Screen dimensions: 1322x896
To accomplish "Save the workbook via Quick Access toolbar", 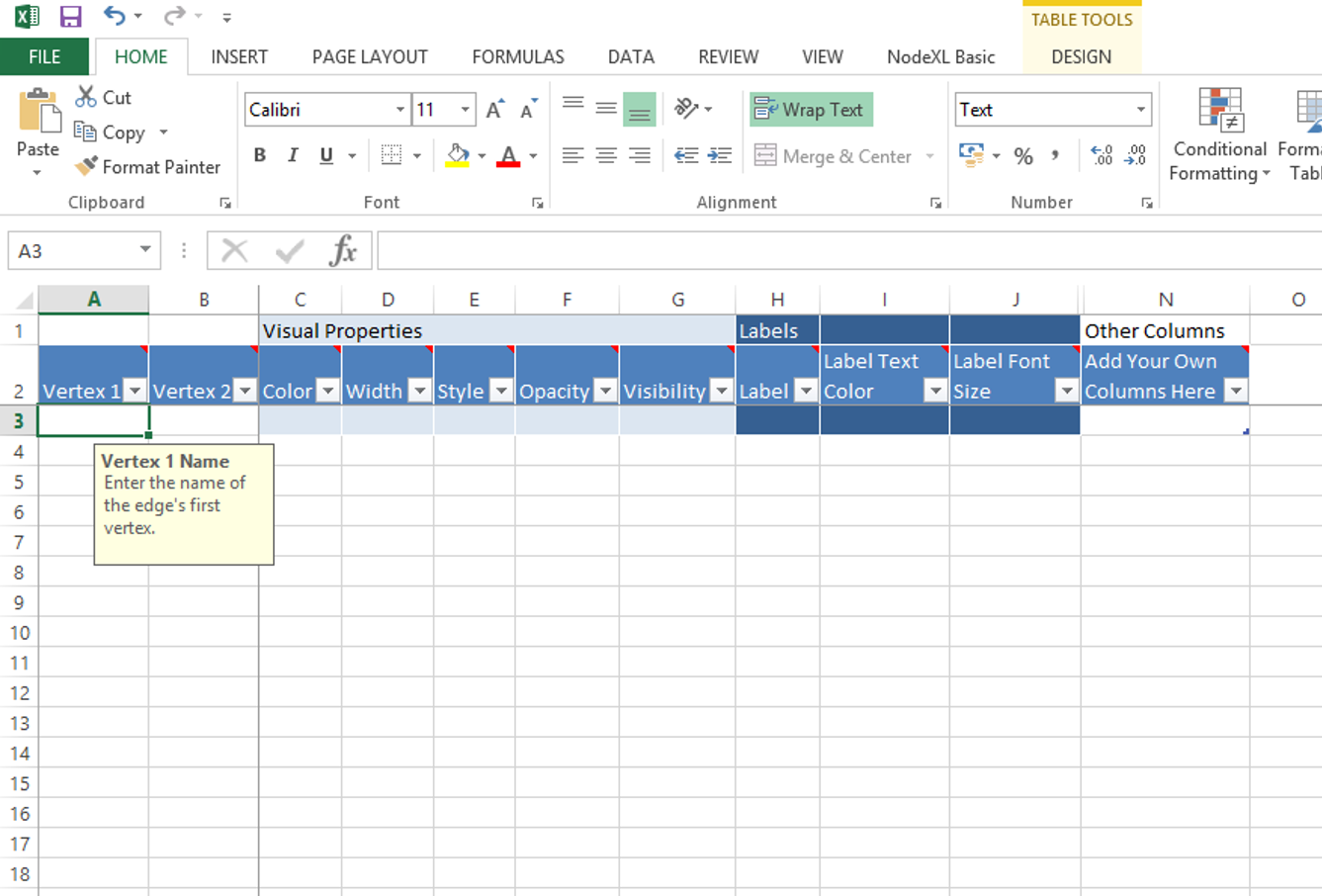I will point(69,16).
